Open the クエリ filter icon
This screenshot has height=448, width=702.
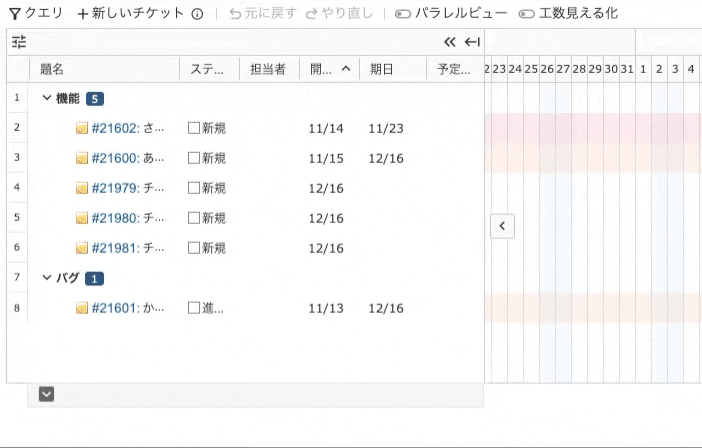pyautogui.click(x=15, y=14)
